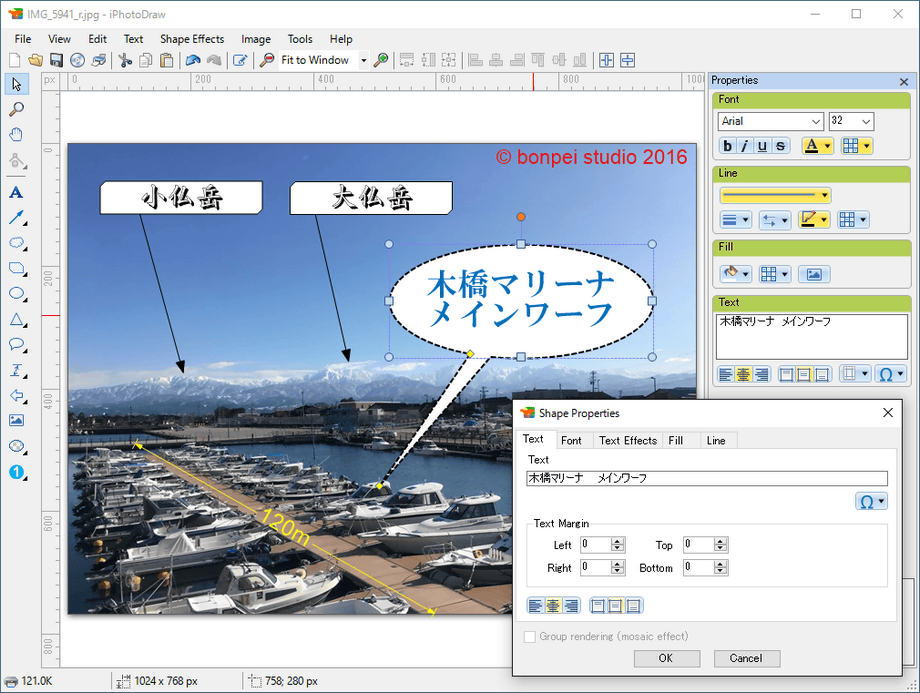Click the Copy toolbar icon
Image resolution: width=920 pixels, height=693 pixels.
click(146, 60)
